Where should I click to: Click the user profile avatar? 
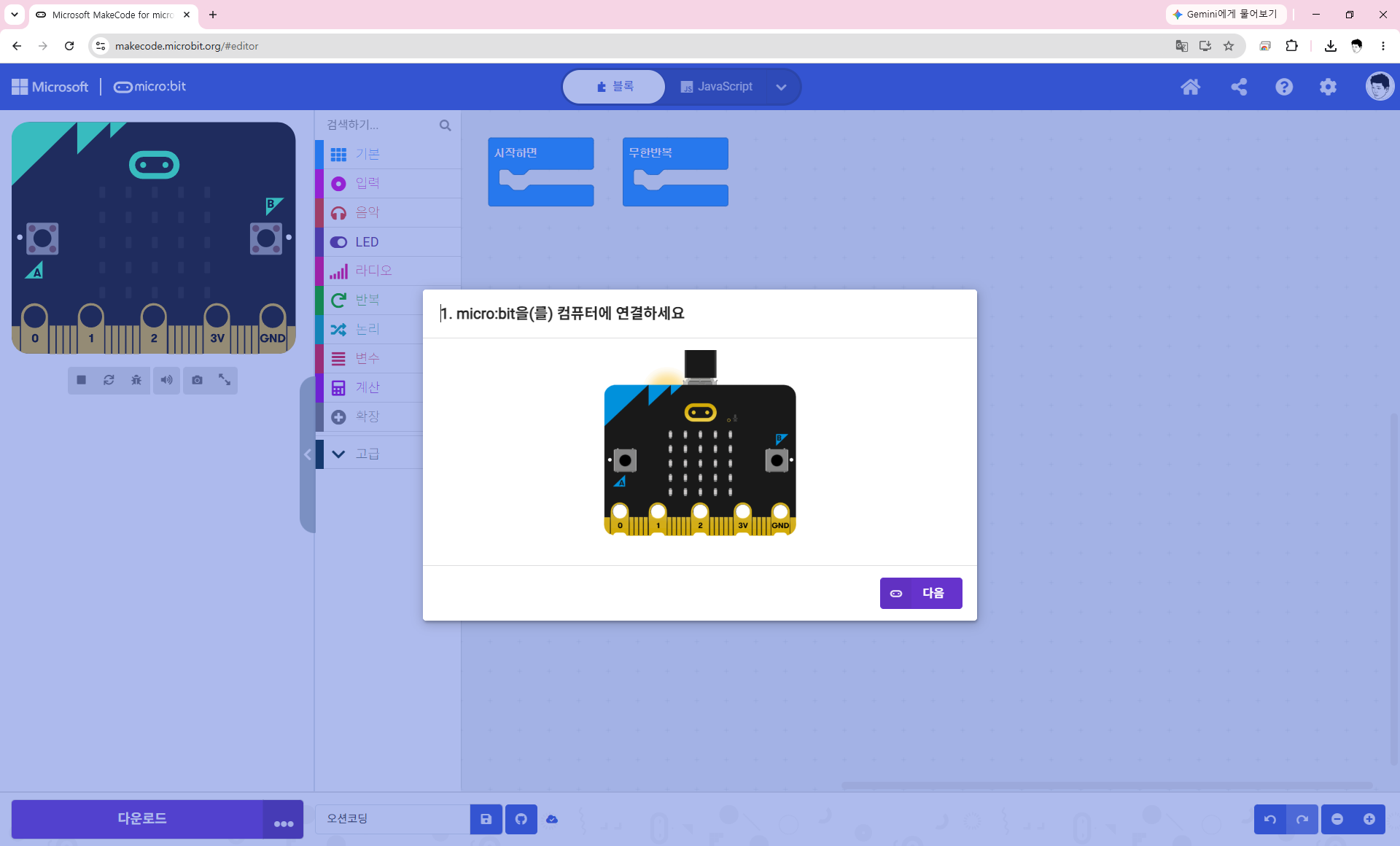[x=1380, y=87]
